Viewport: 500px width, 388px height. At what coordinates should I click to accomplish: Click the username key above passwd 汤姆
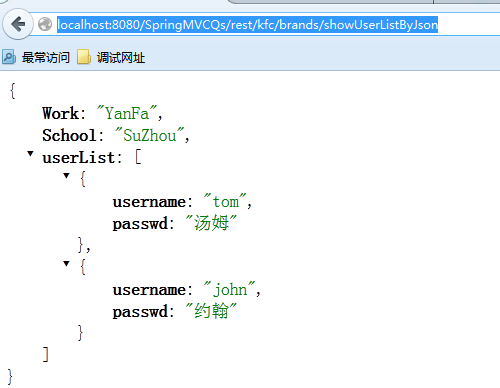click(x=149, y=202)
